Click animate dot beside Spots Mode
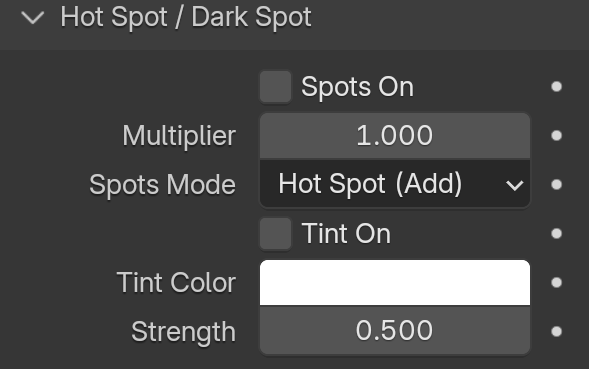 [556, 184]
